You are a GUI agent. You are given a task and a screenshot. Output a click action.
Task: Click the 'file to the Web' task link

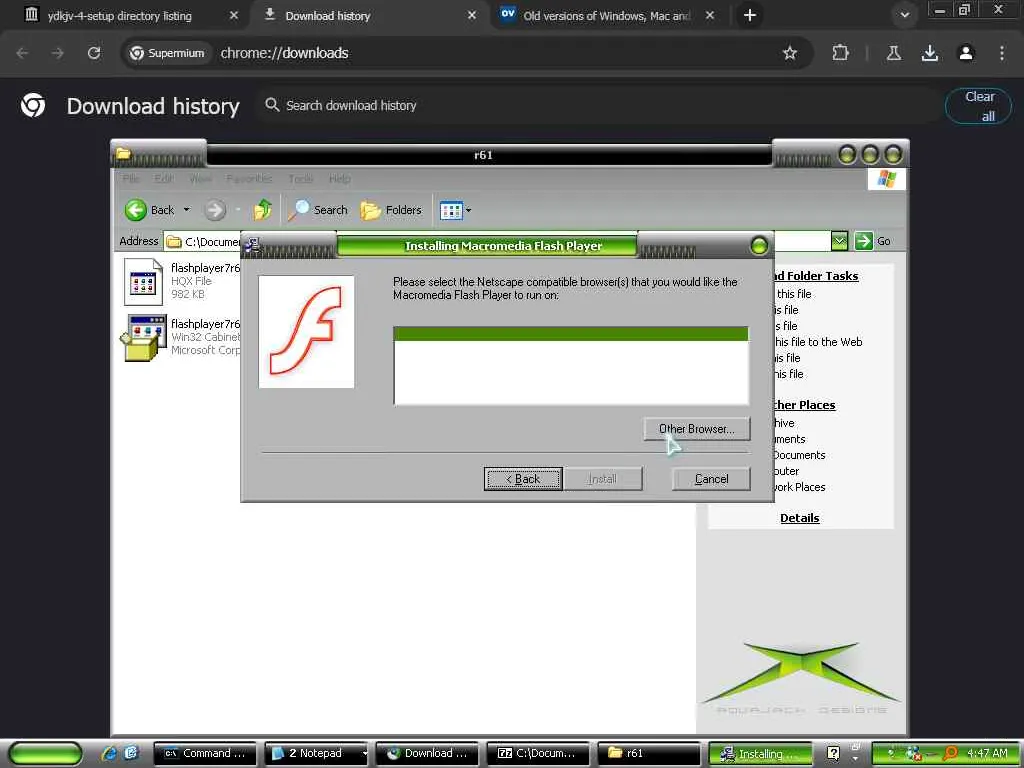818,342
